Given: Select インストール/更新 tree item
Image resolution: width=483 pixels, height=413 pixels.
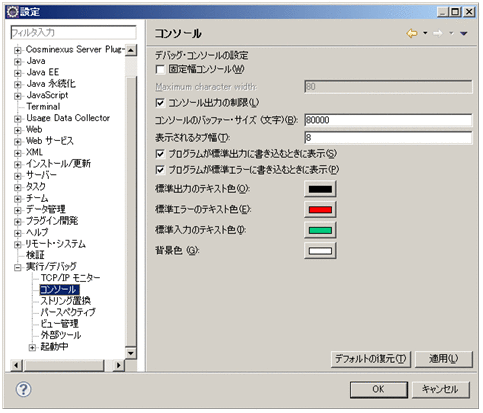Looking at the screenshot, I should point(58,164).
